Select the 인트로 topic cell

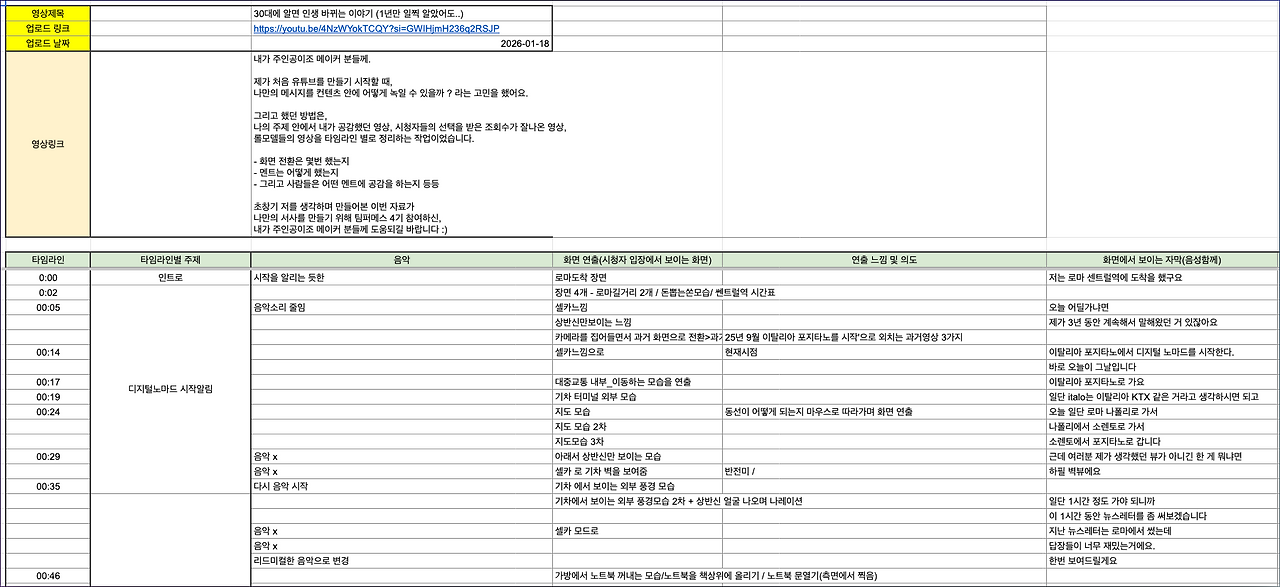tap(170, 277)
